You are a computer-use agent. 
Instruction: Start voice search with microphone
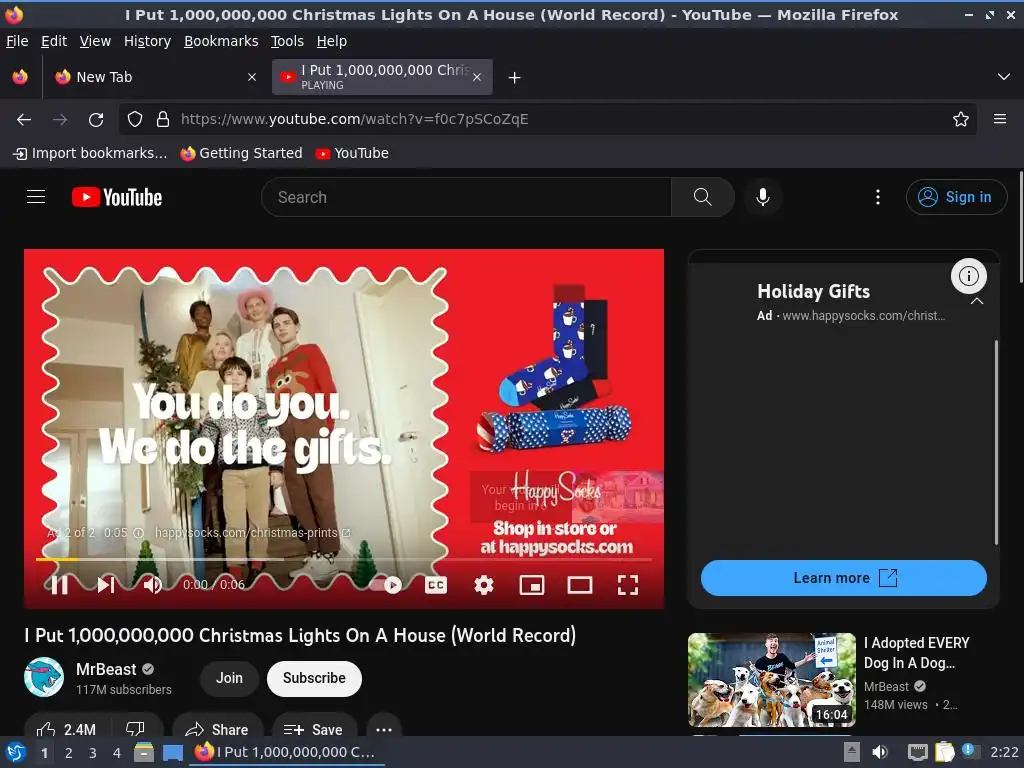click(762, 197)
